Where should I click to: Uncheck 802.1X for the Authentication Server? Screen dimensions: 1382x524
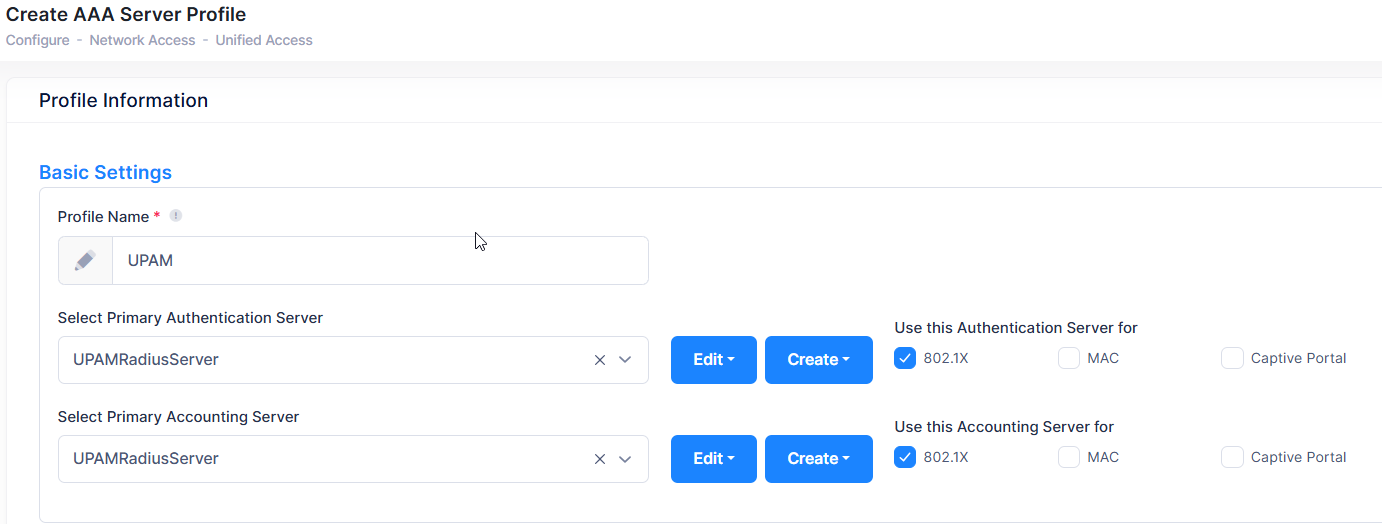[905, 358]
